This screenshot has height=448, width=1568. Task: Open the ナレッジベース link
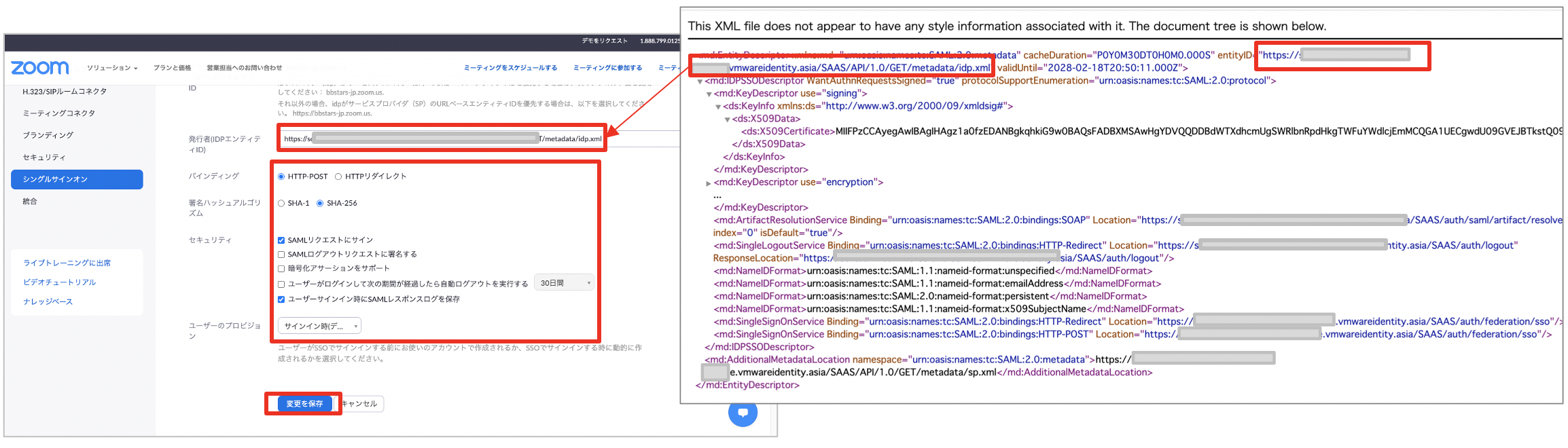pos(48,302)
